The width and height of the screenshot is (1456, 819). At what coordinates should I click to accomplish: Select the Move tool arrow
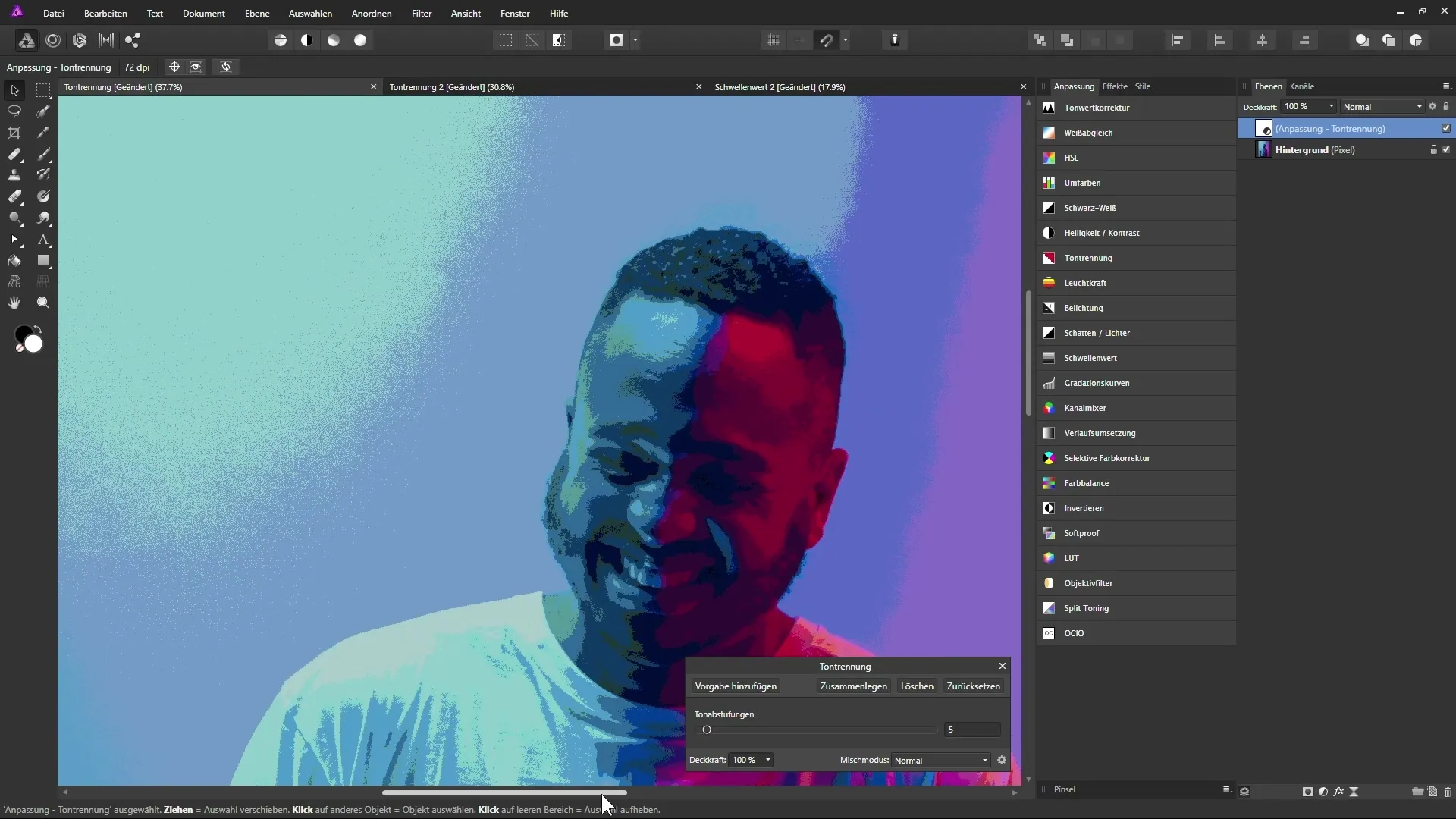[14, 90]
